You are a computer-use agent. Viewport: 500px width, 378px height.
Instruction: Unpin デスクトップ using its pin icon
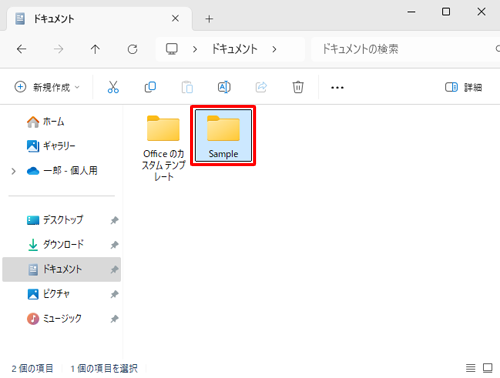(114, 220)
